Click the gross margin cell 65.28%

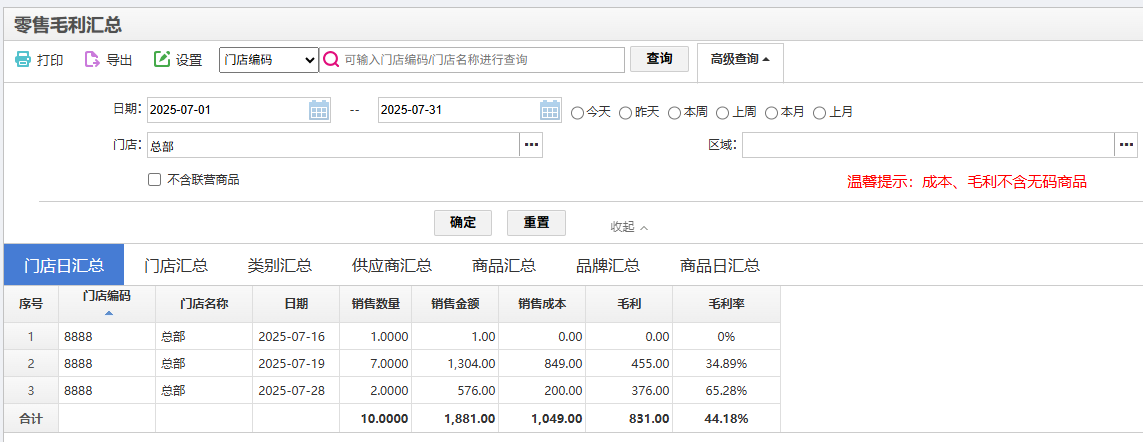click(x=726, y=390)
